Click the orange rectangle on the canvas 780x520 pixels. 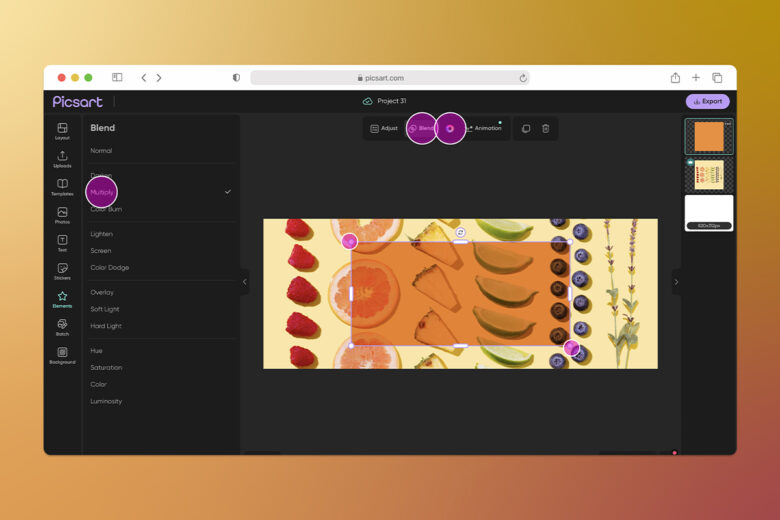(x=460, y=294)
